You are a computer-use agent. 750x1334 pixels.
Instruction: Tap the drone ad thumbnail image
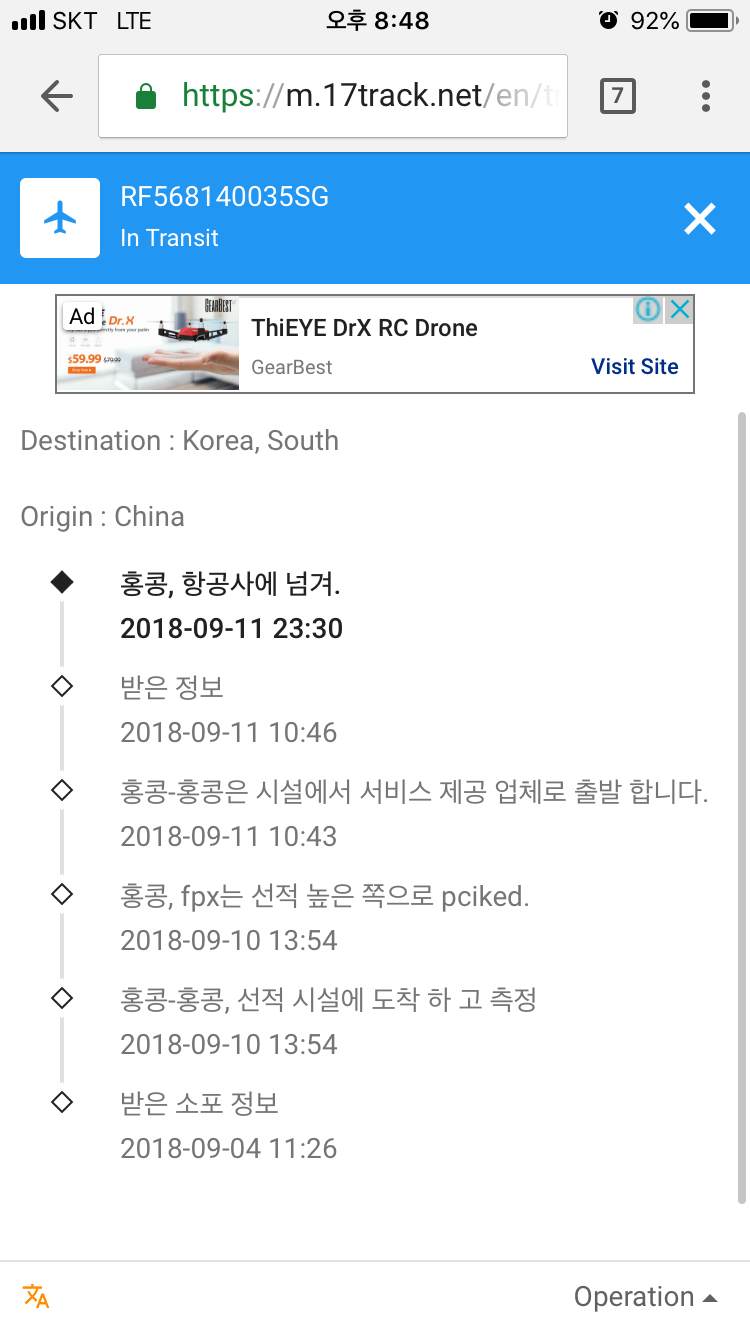(150, 343)
